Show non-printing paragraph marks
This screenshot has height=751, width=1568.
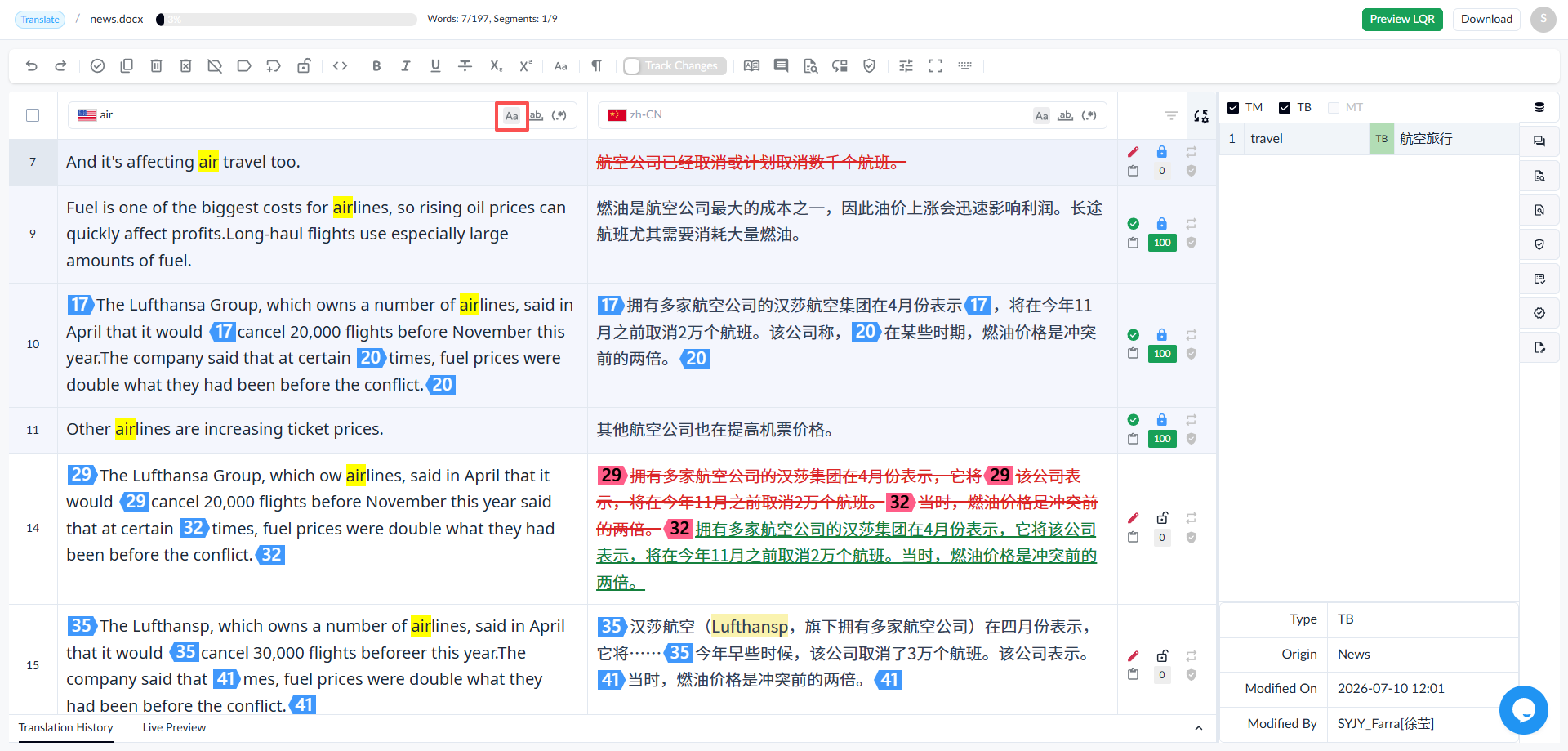(x=596, y=66)
